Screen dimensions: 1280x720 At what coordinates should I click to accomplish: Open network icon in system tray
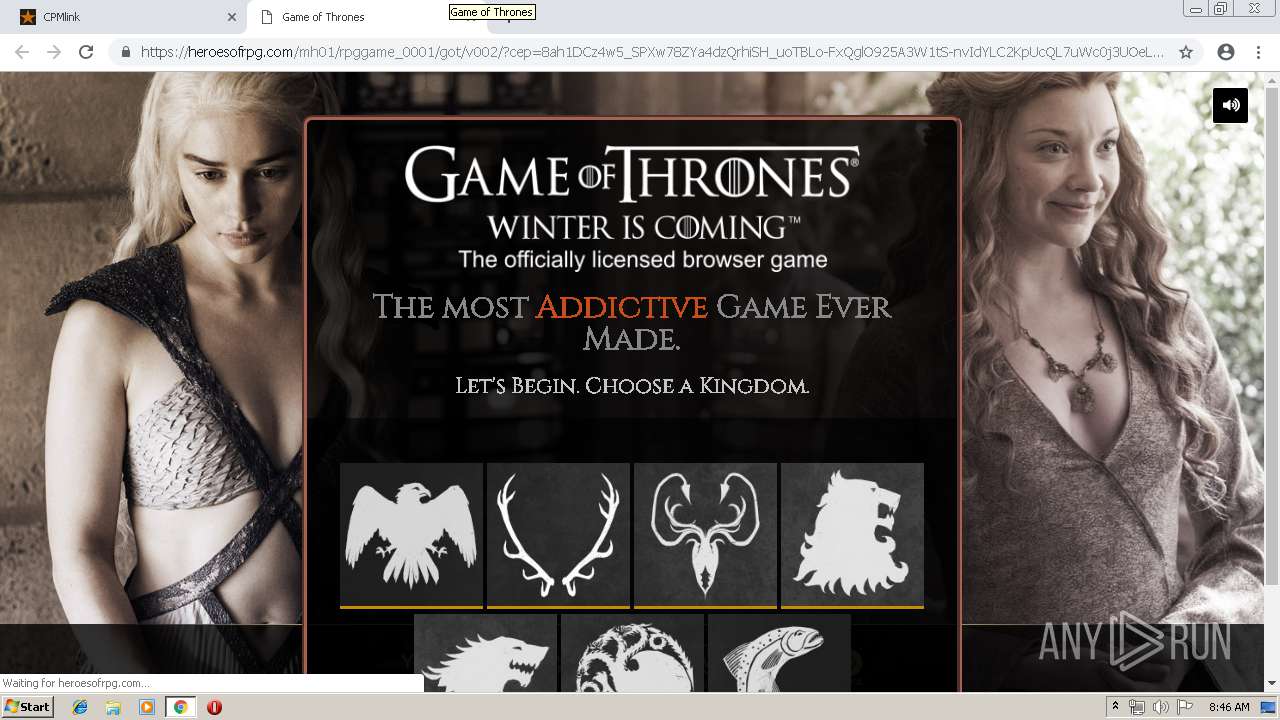1137,707
